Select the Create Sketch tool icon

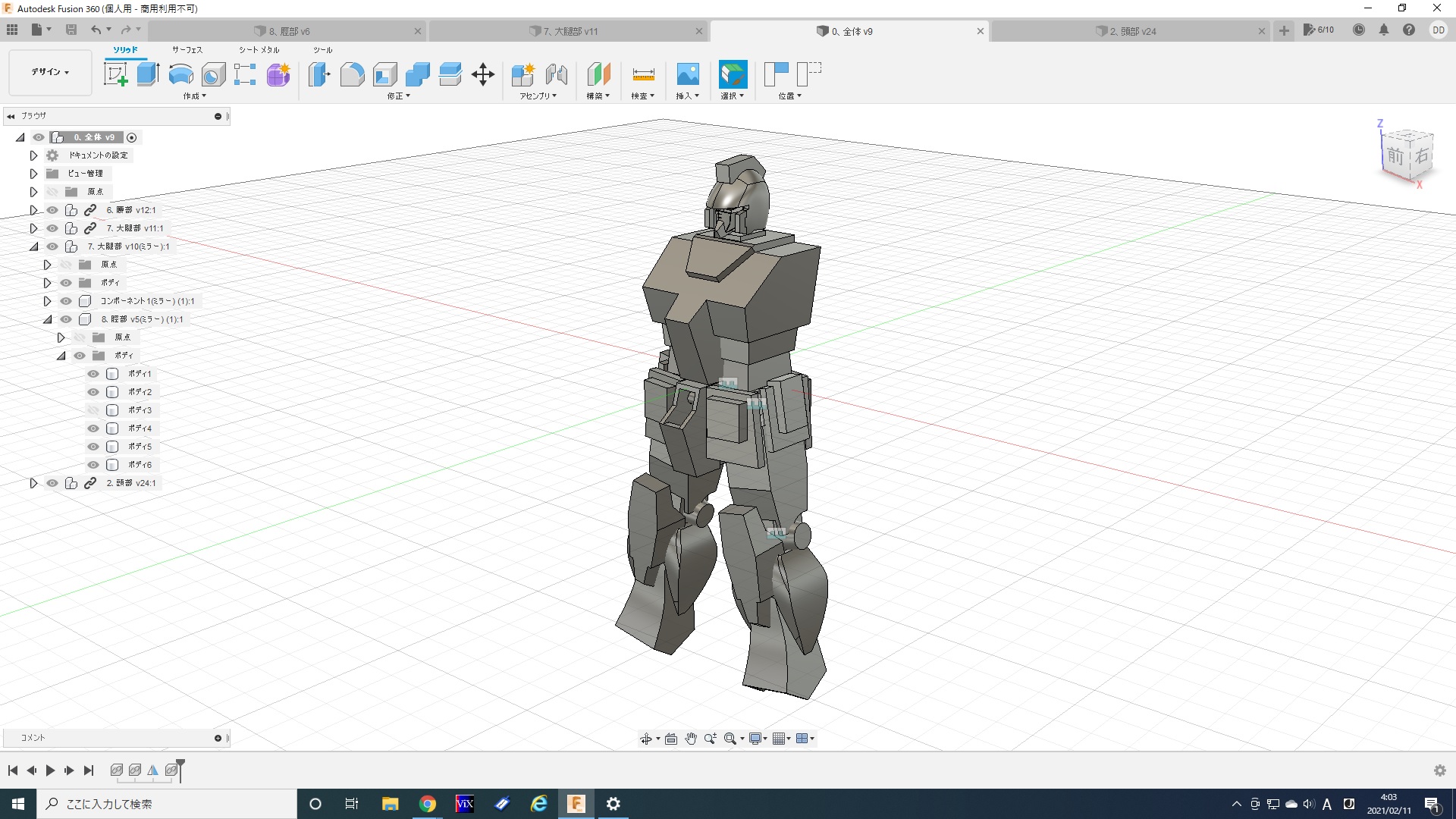[115, 74]
